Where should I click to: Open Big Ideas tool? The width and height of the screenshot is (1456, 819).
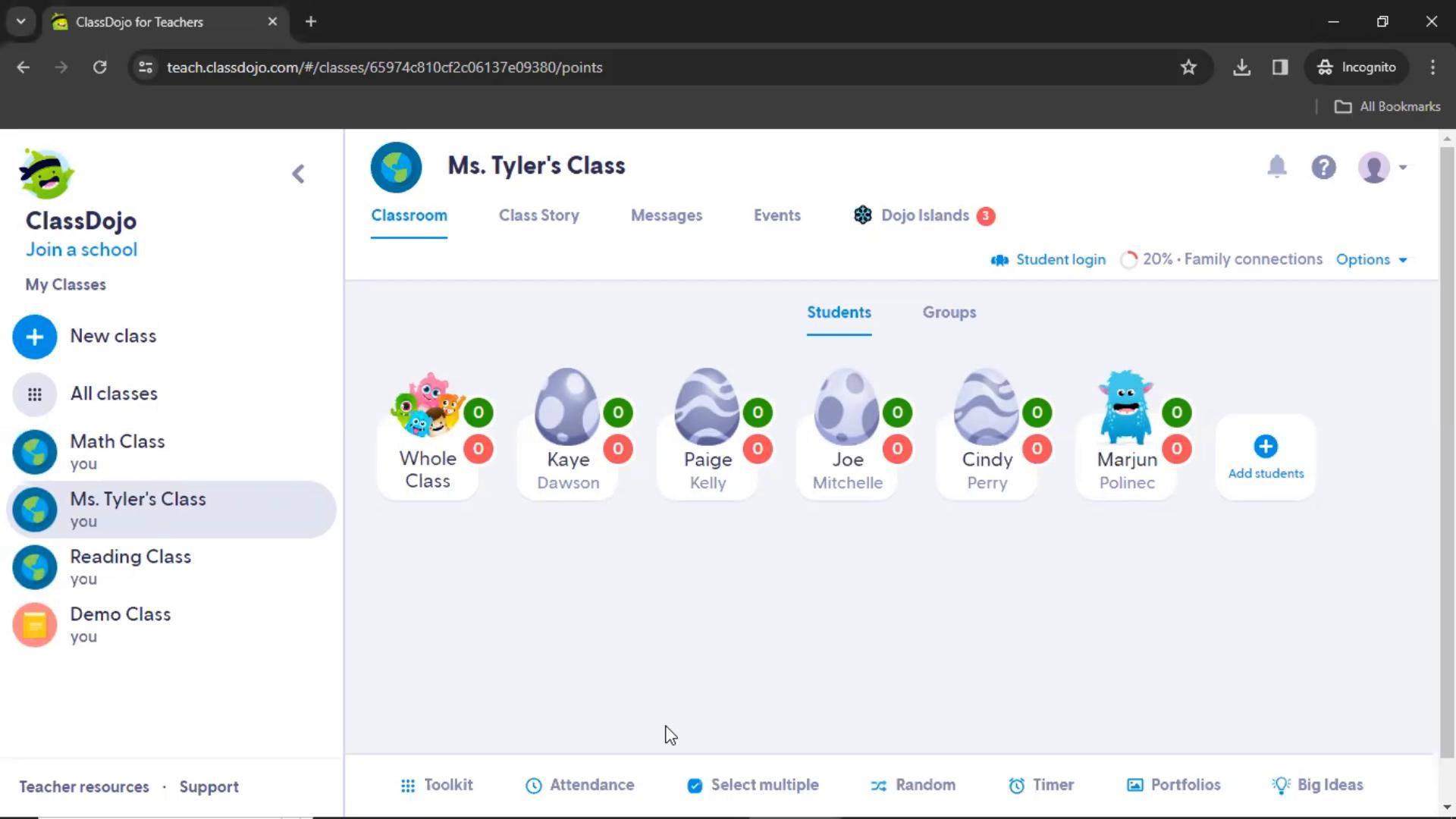pos(1318,785)
